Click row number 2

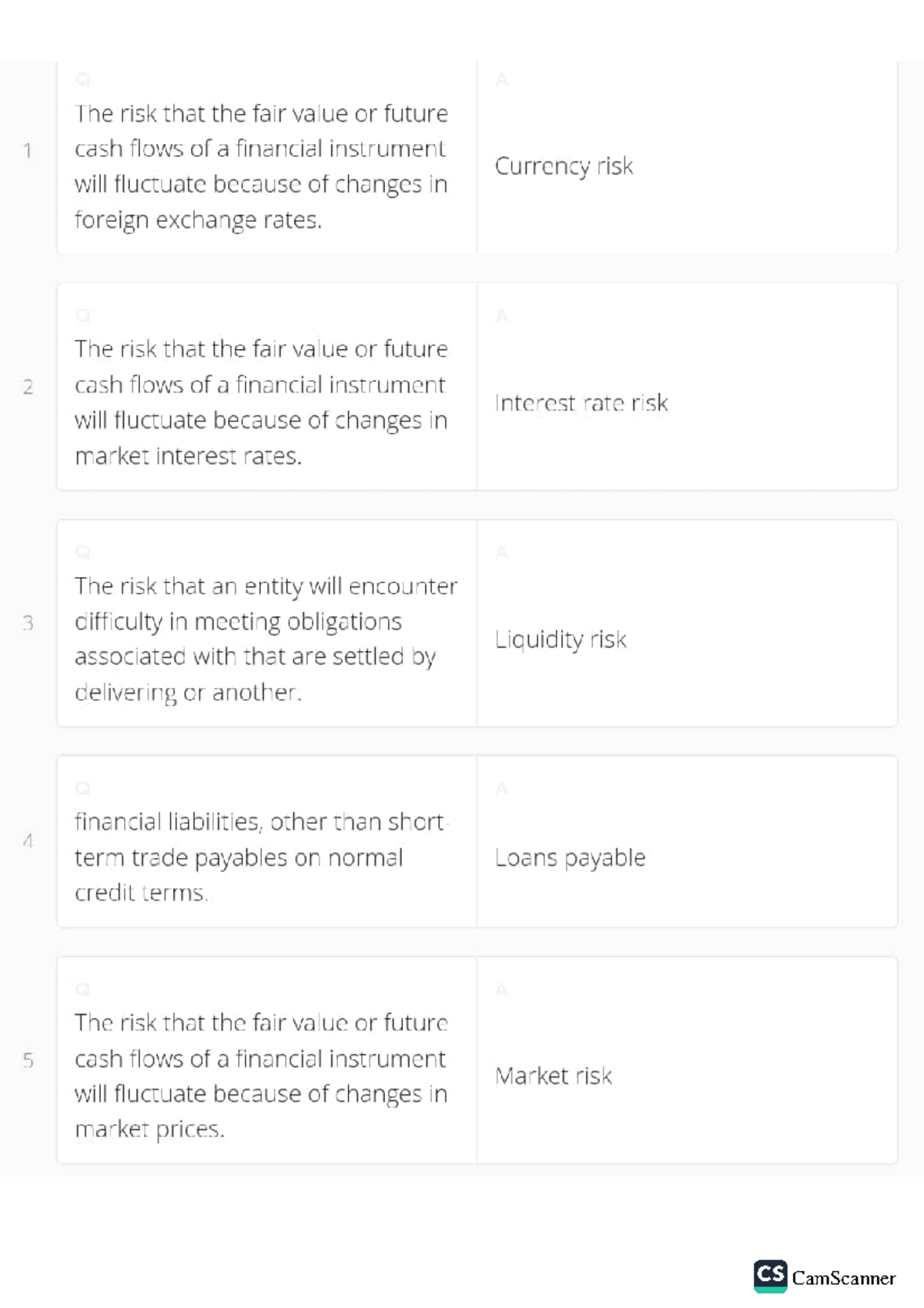[28, 387]
